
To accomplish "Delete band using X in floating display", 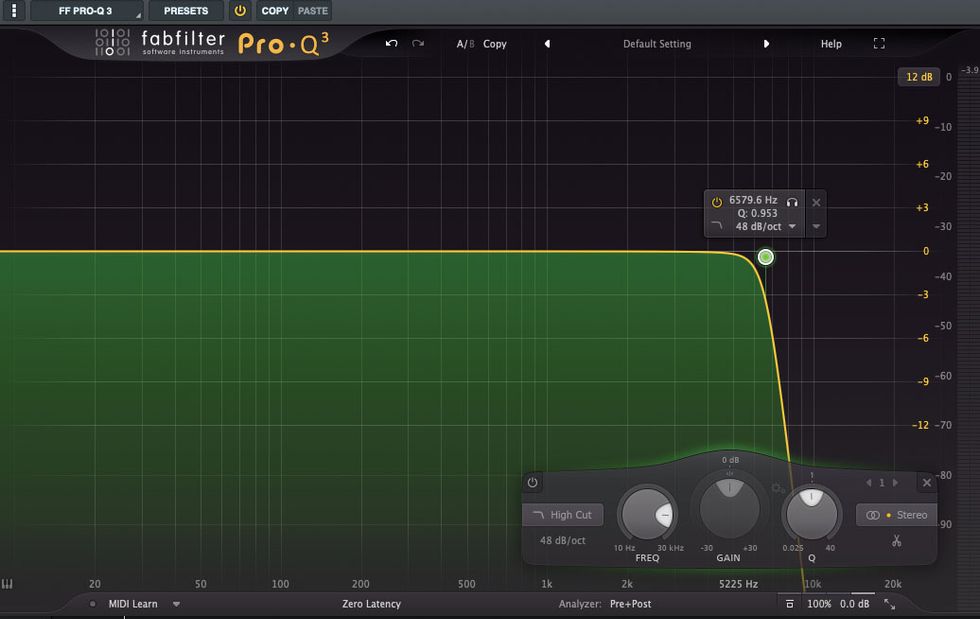I will point(816,202).
